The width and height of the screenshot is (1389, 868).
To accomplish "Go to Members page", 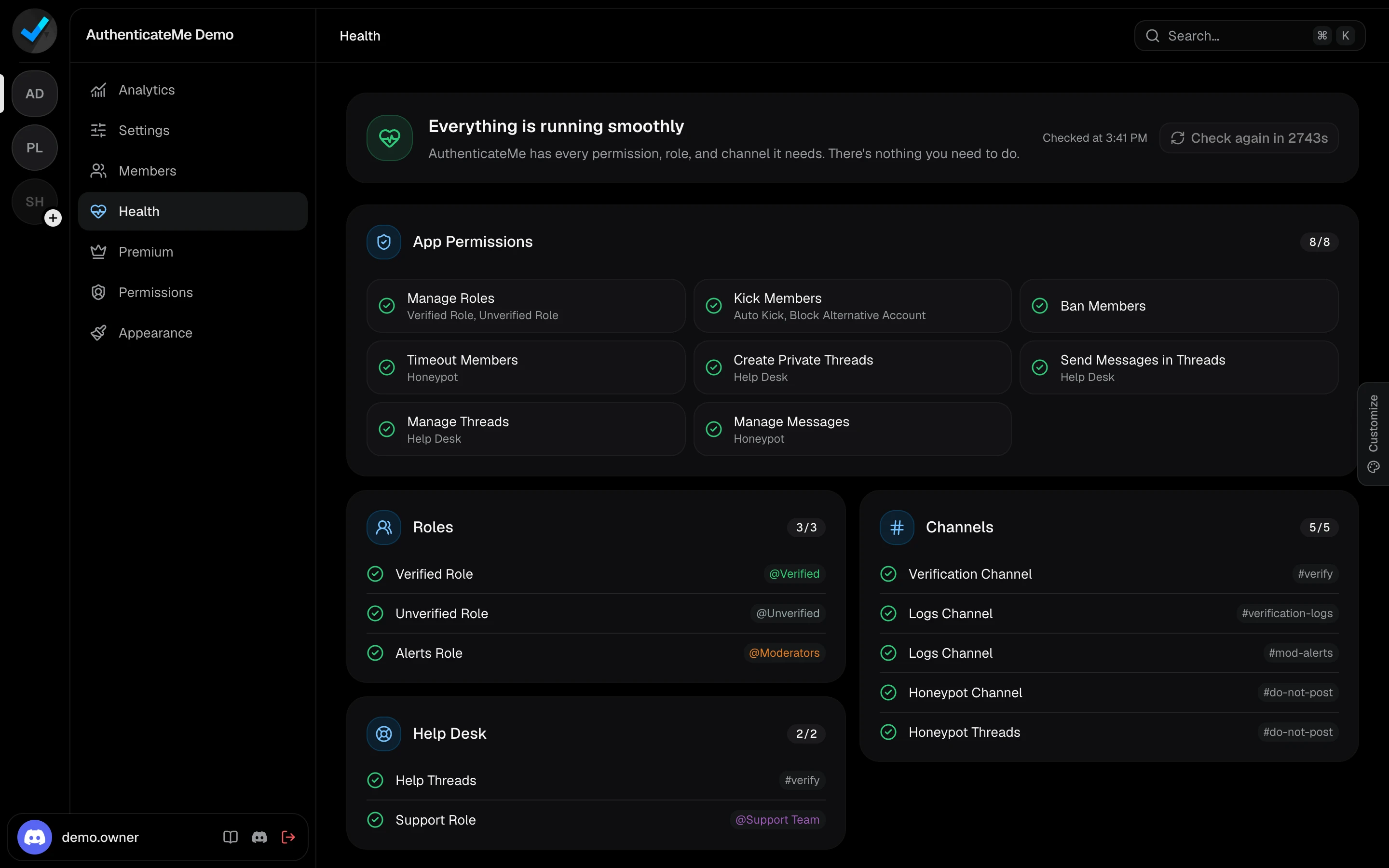I will 192,171.
